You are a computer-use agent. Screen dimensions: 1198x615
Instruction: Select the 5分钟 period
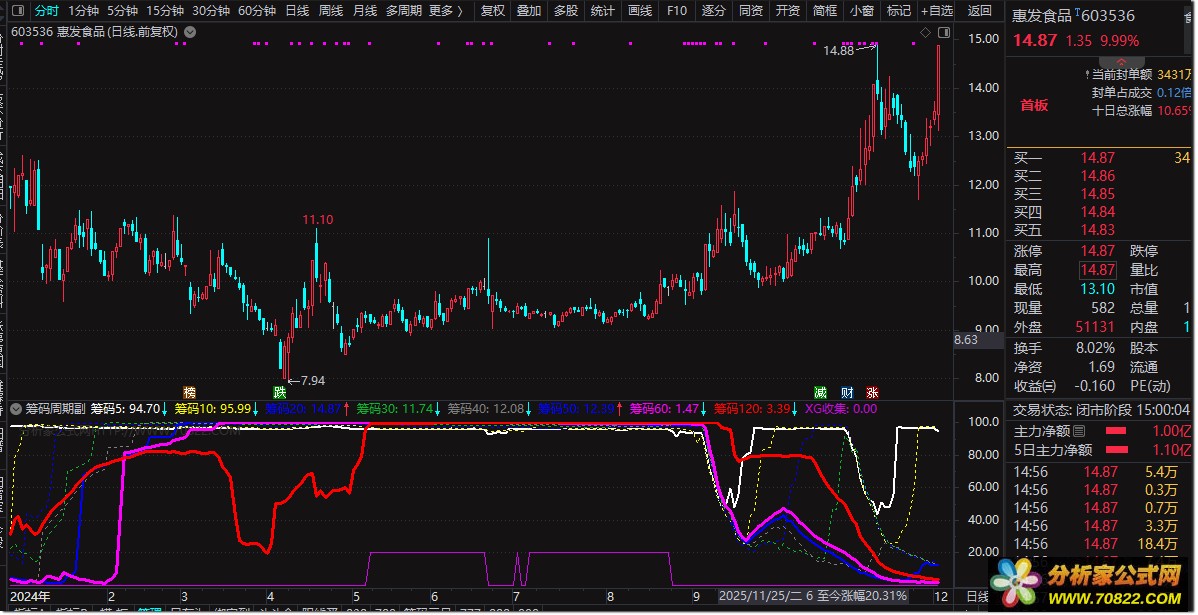pos(122,11)
